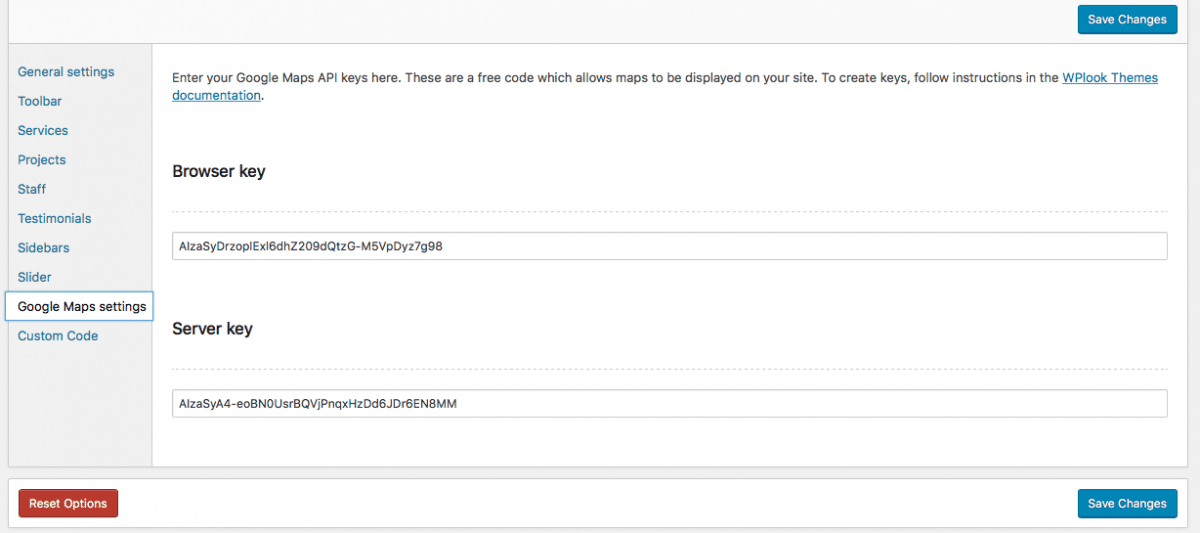The image size is (1200, 533).
Task: Select the Services tab in sidebar
Action: pyautogui.click(x=43, y=130)
